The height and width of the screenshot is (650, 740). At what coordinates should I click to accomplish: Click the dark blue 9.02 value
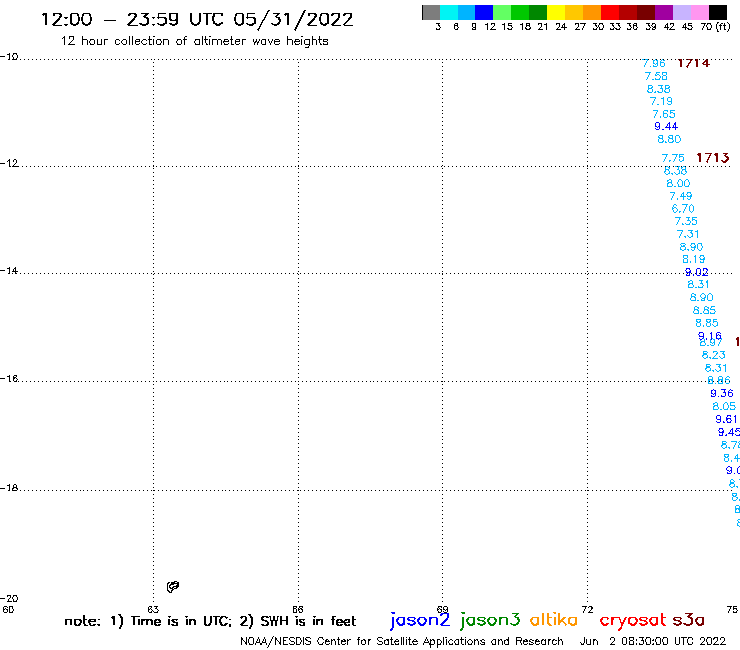[x=697, y=272]
